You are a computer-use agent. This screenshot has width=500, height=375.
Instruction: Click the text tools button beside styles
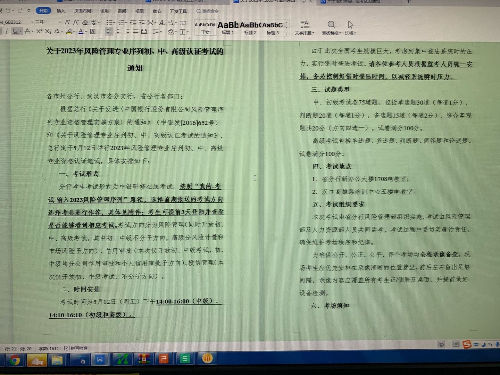(x=304, y=28)
